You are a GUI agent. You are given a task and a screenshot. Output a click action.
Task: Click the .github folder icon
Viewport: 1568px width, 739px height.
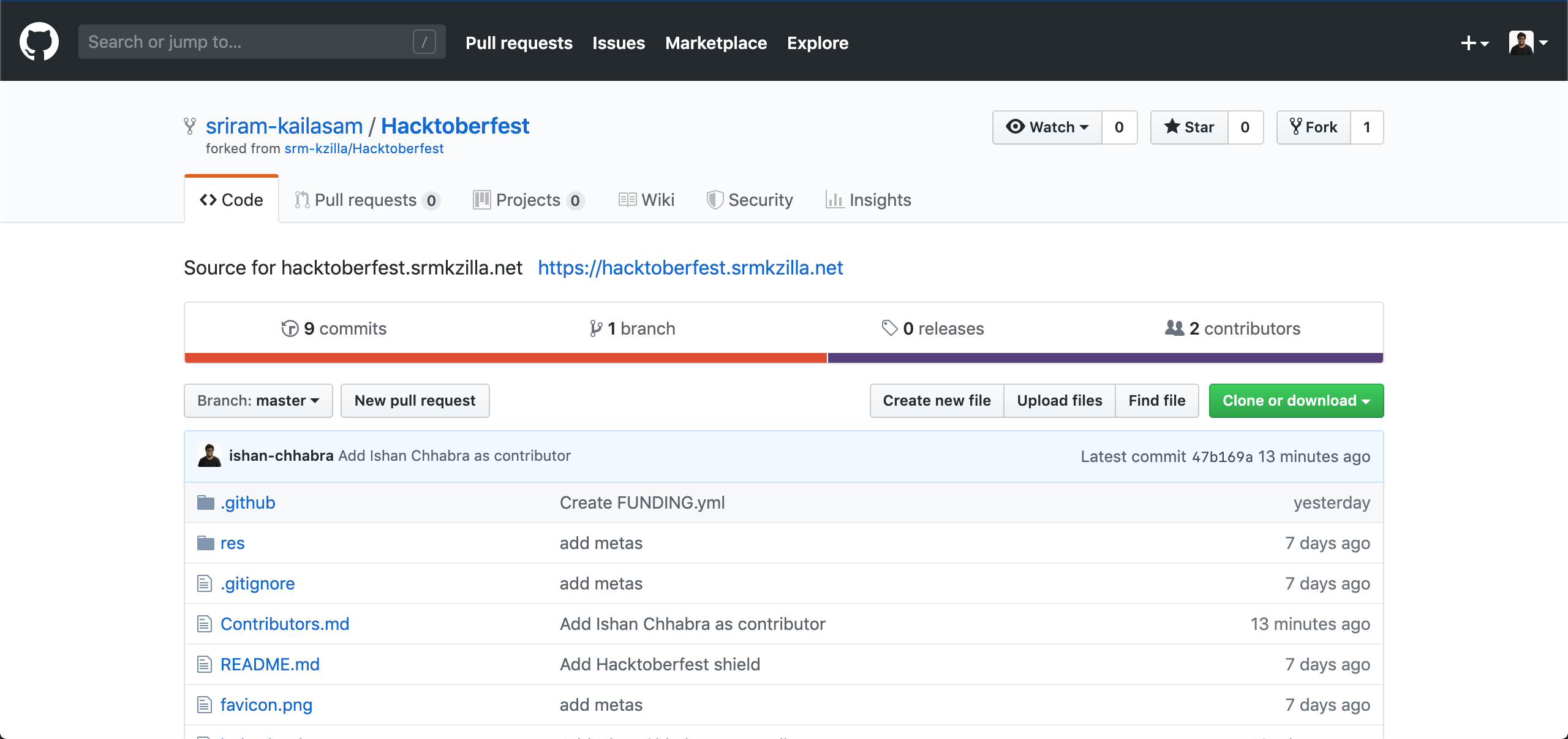[x=205, y=502]
